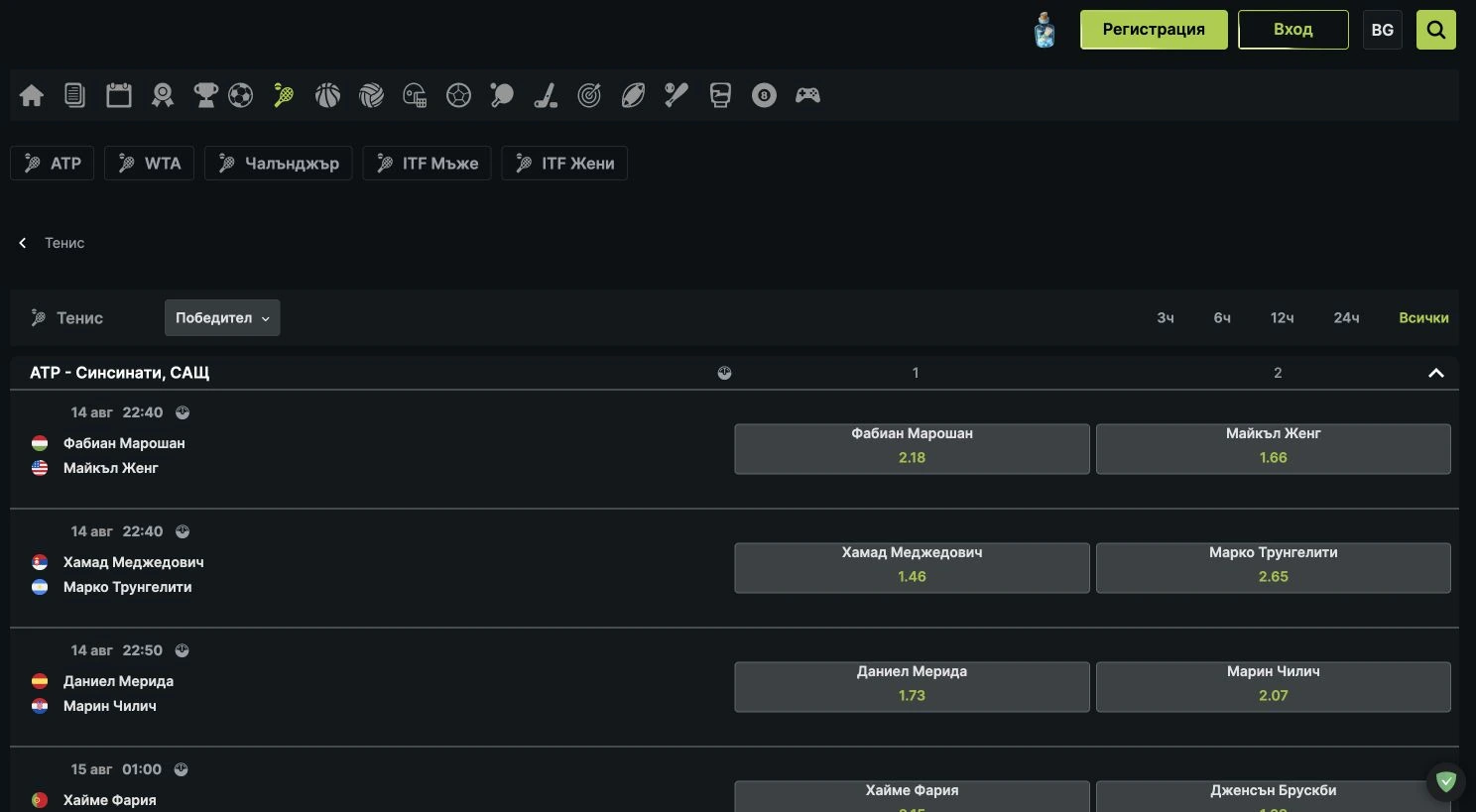Show Всички matches filter
Screen dimensions: 1476x812
click(x=1423, y=318)
